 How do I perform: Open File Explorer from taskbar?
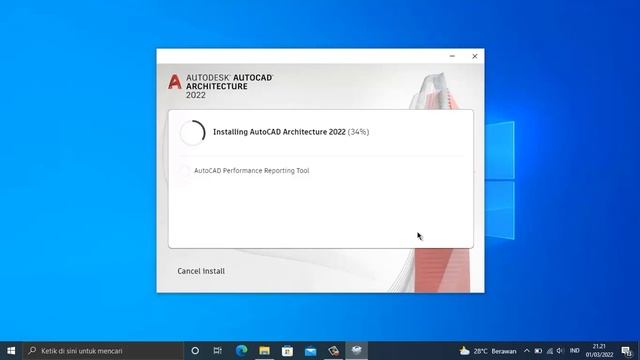tap(264, 351)
